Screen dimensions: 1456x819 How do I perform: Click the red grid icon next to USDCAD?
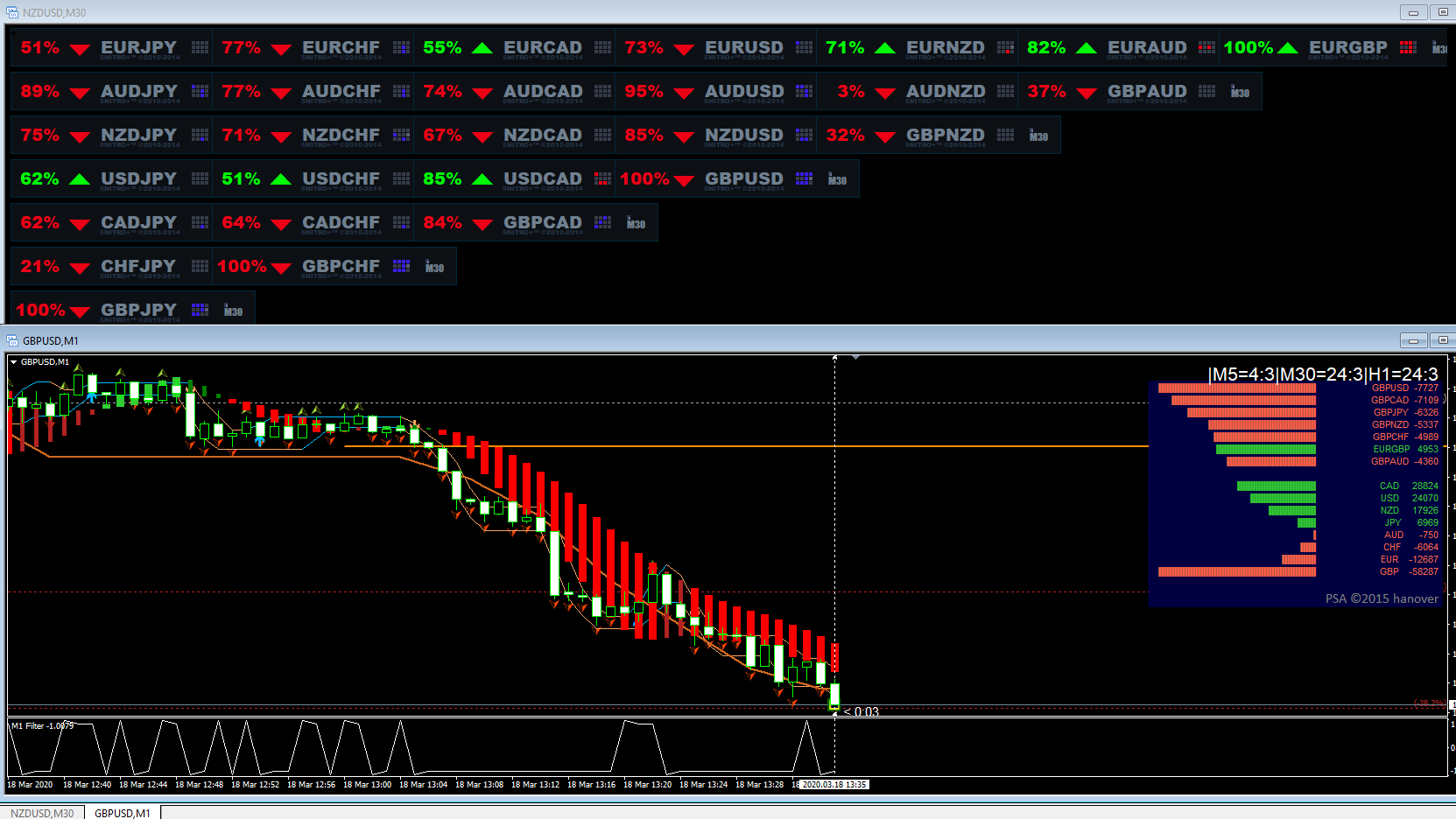[603, 178]
